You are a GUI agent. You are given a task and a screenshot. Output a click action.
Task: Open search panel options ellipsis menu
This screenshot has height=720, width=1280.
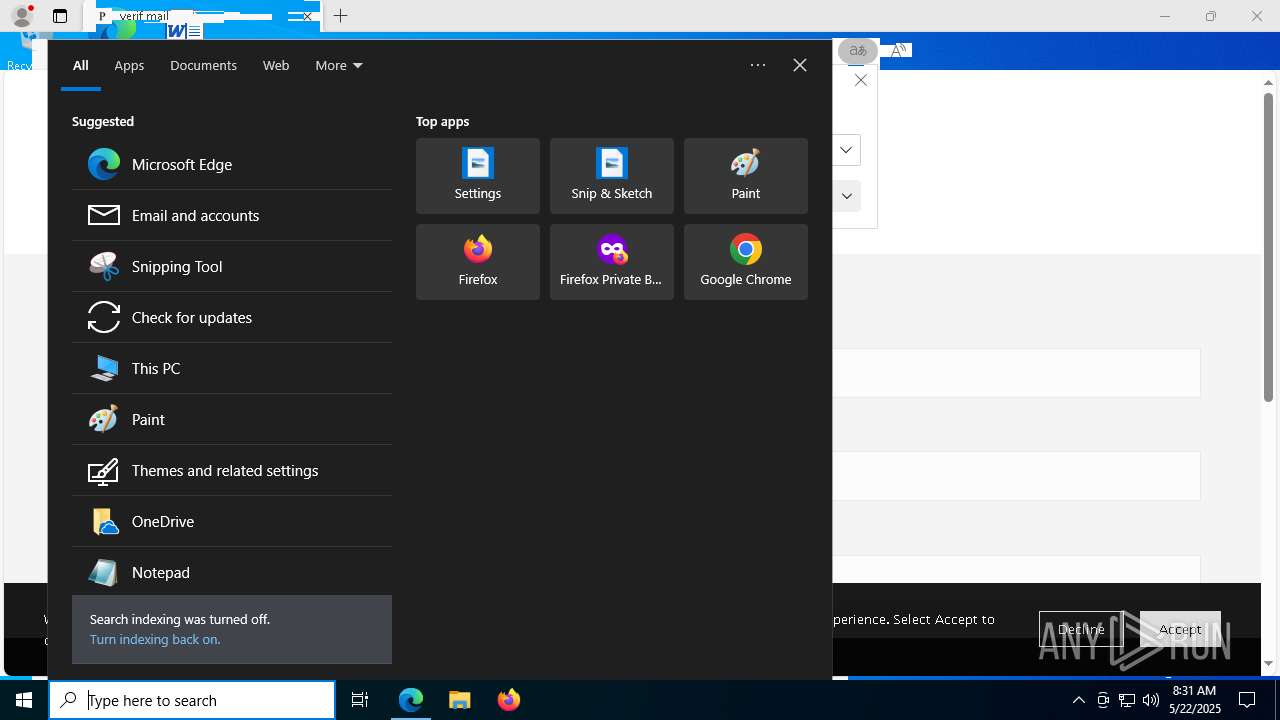[758, 65]
